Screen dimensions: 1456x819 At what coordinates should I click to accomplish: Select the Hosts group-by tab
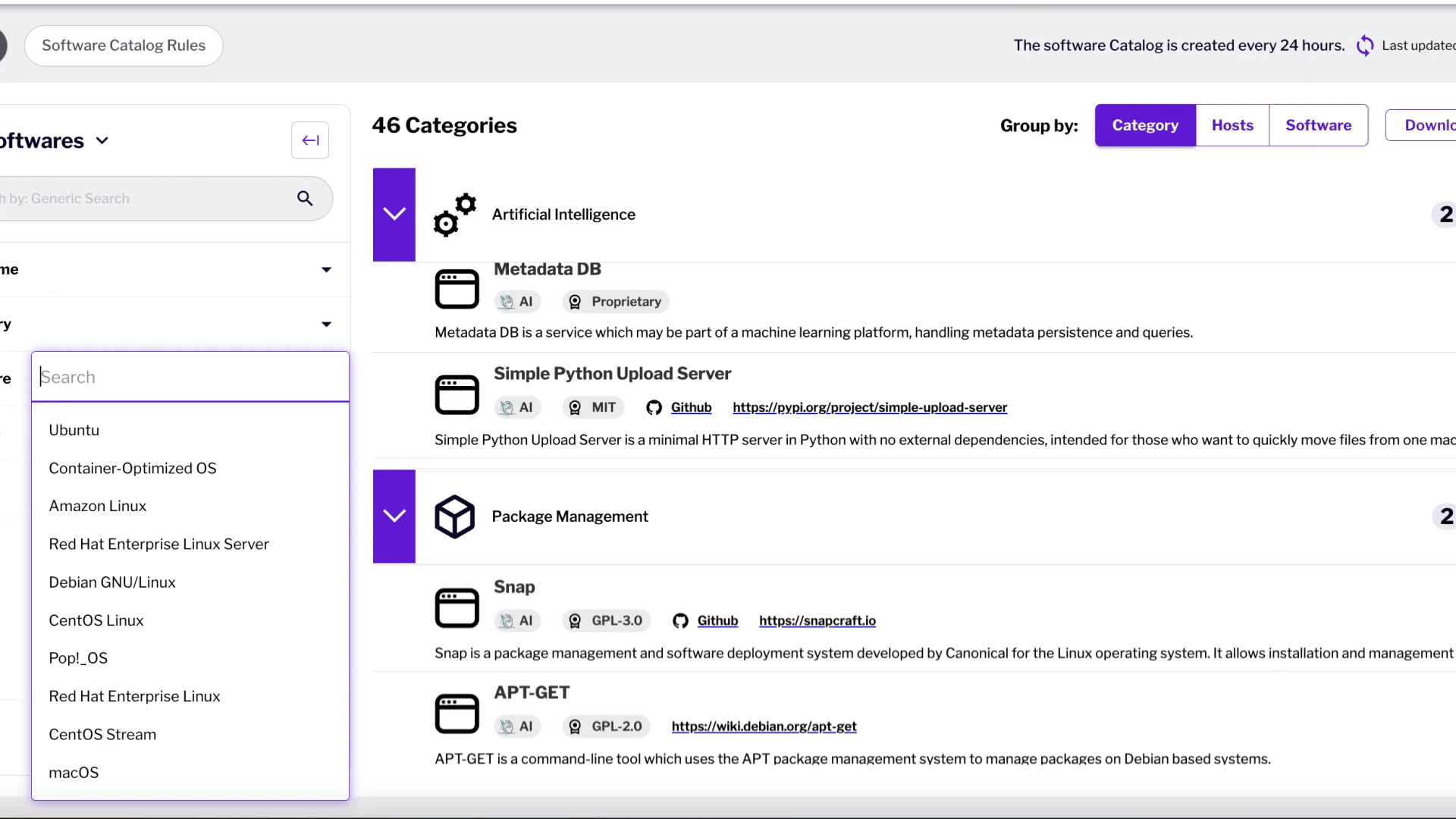pos(1232,125)
